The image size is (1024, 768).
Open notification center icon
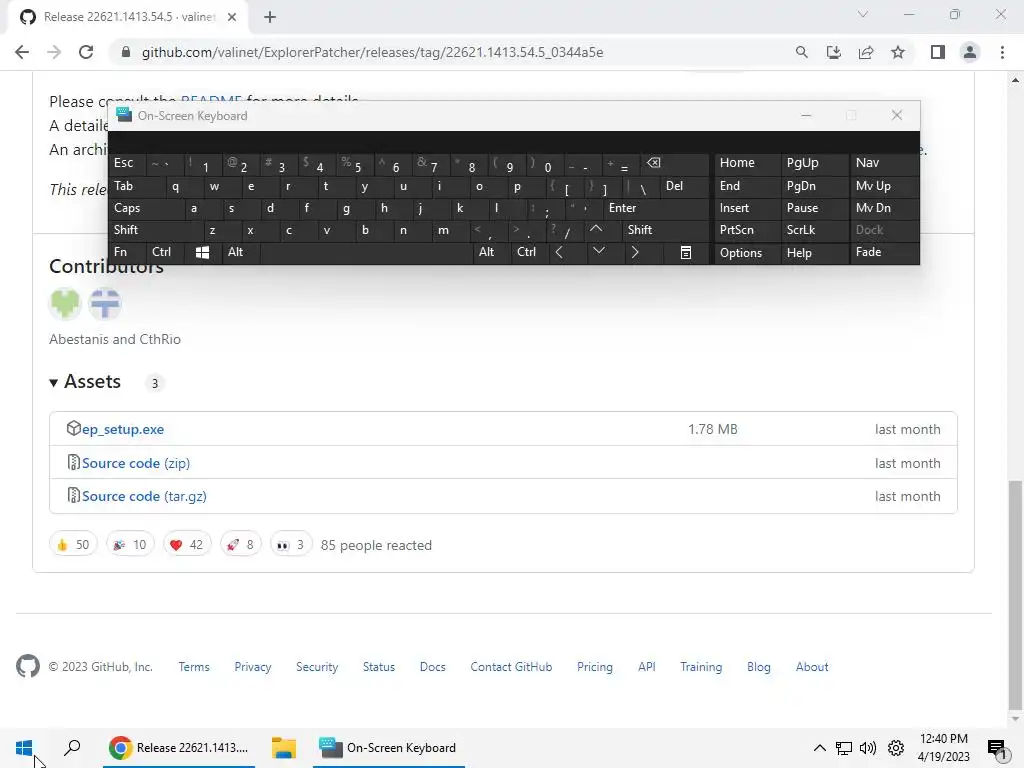point(997,750)
